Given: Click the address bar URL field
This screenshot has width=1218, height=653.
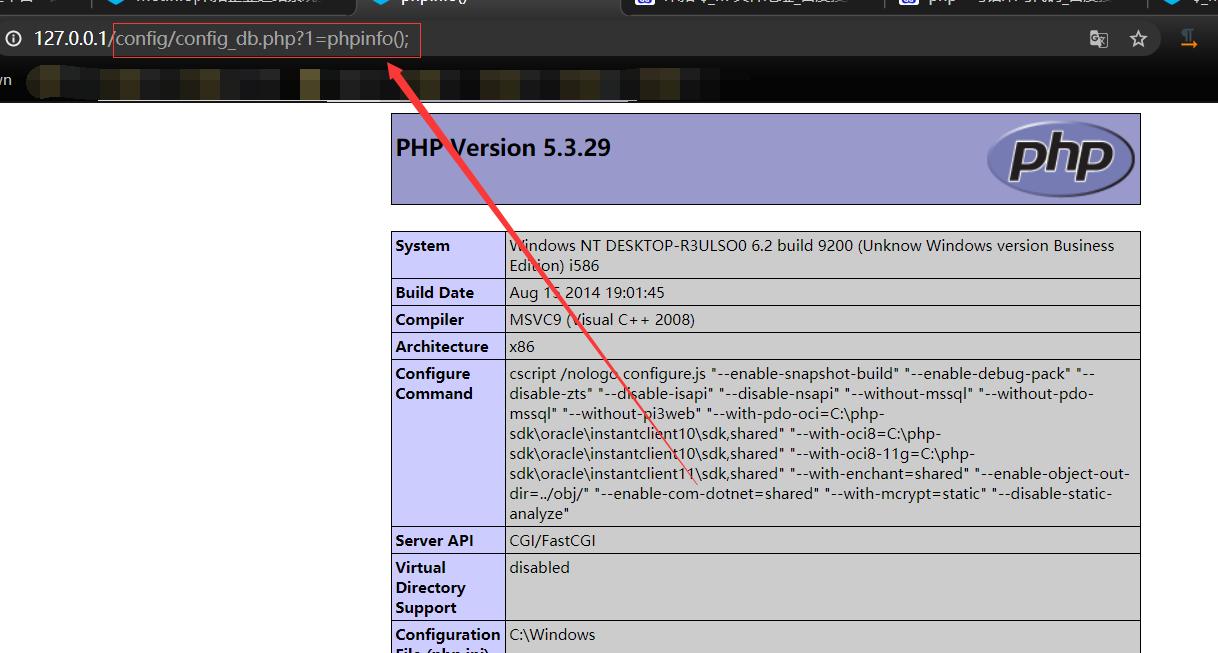Looking at the screenshot, I should (x=600, y=39).
